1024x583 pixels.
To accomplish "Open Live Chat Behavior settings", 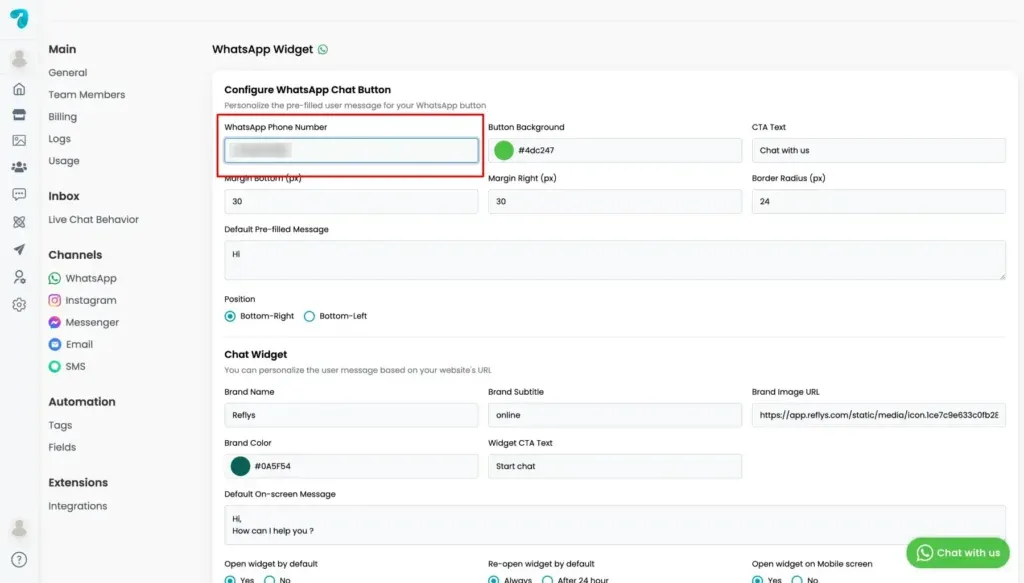I will (x=93, y=219).
